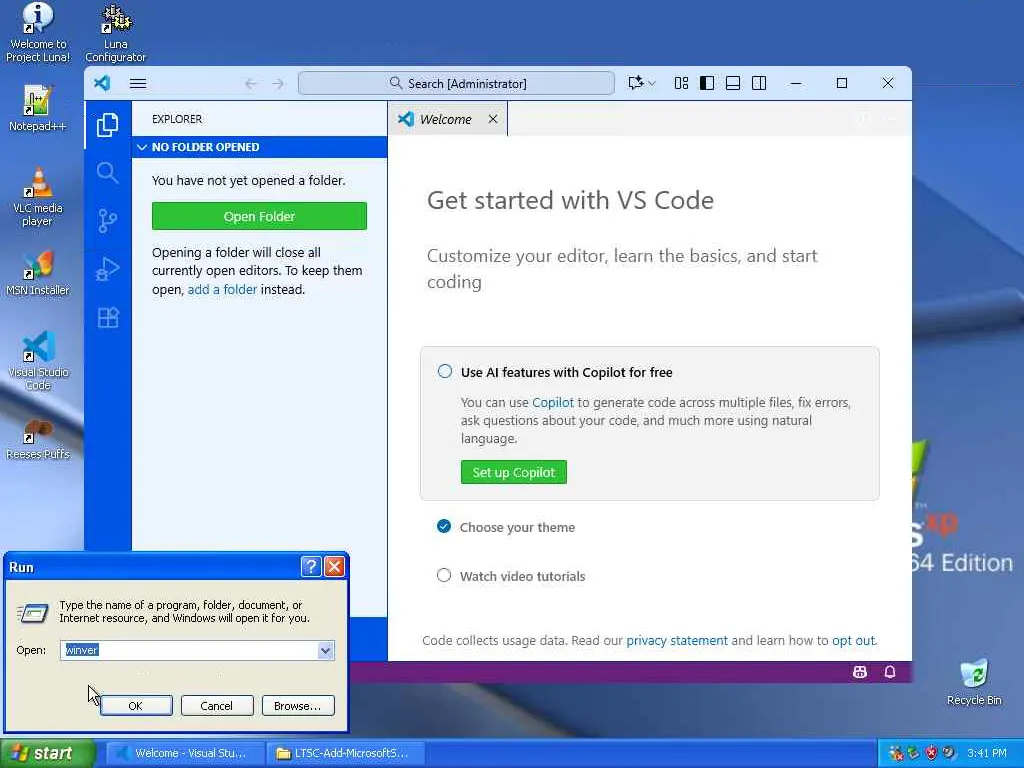Open the Run dialog dropdown arrow

tap(325, 650)
